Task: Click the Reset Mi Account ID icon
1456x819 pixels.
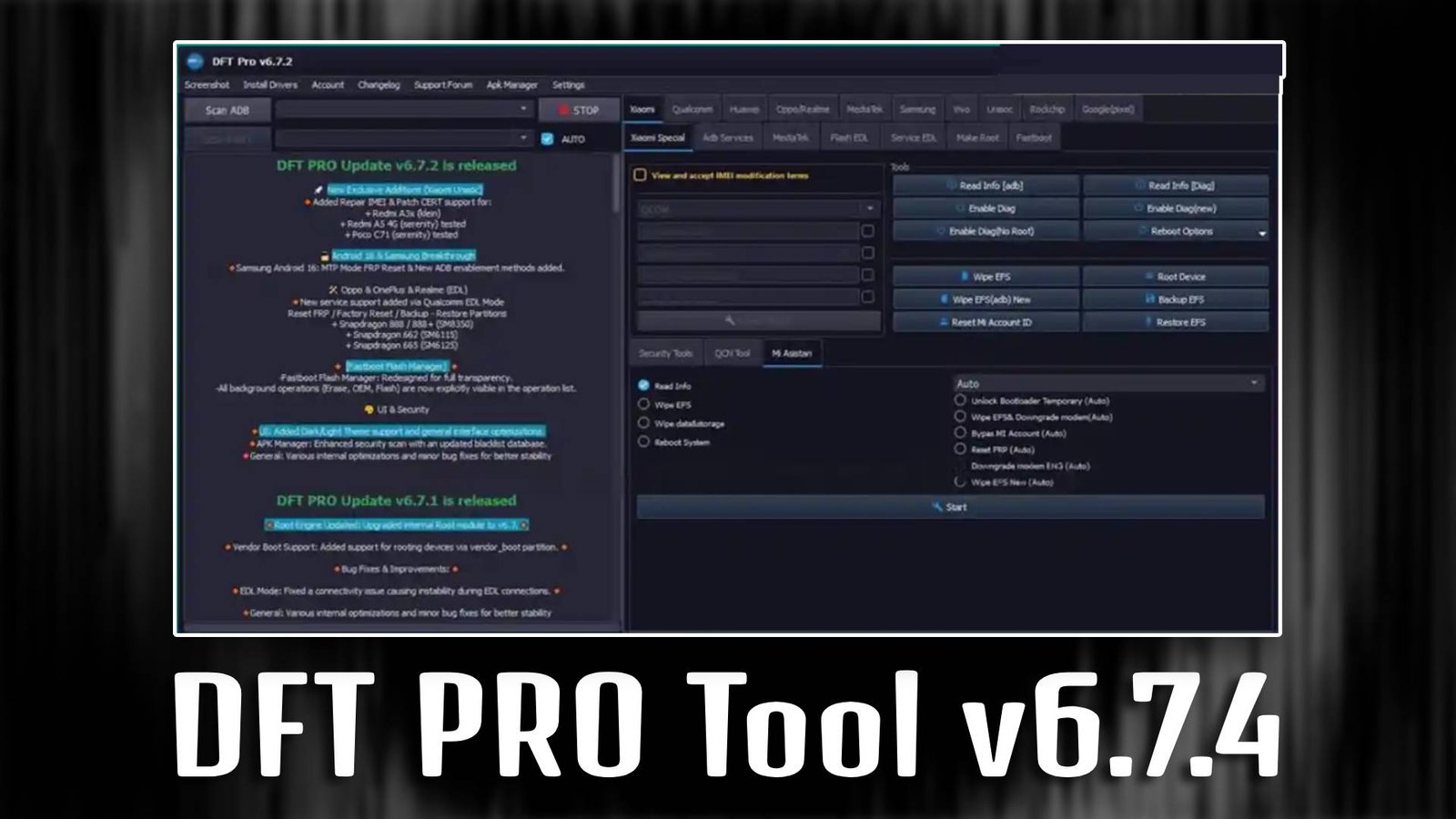Action: (x=945, y=321)
